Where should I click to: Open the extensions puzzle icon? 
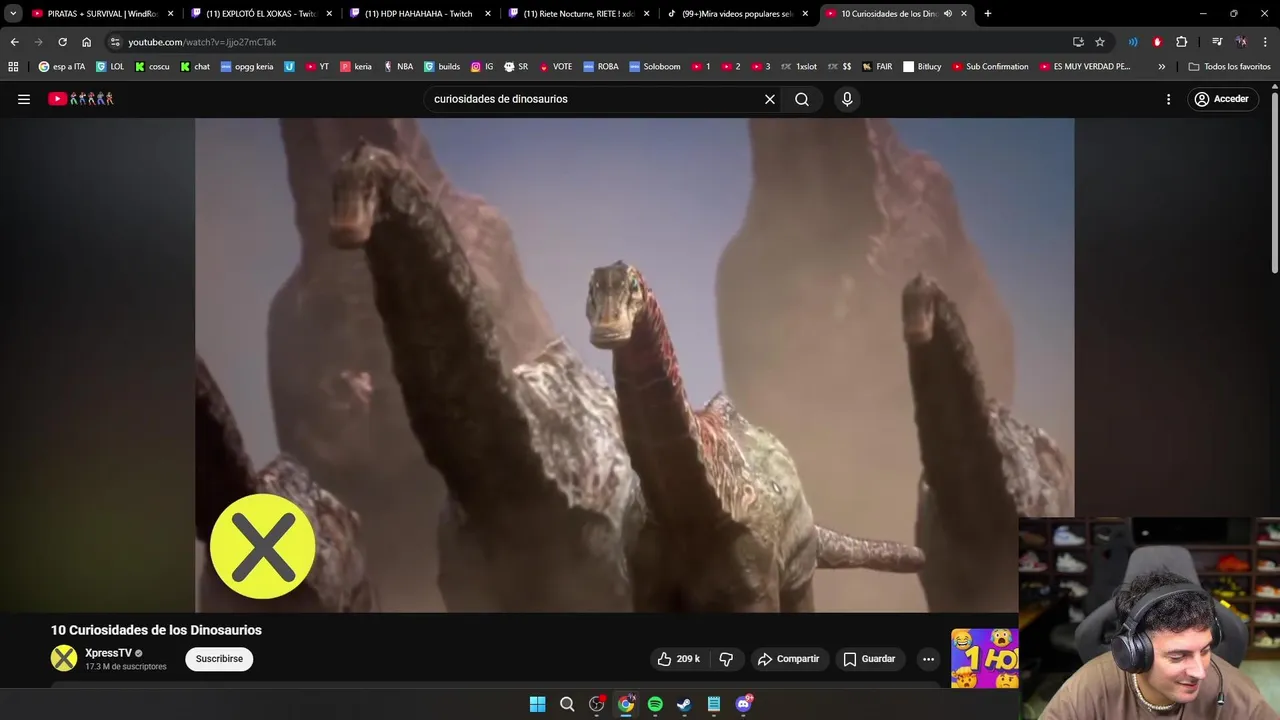(1182, 42)
